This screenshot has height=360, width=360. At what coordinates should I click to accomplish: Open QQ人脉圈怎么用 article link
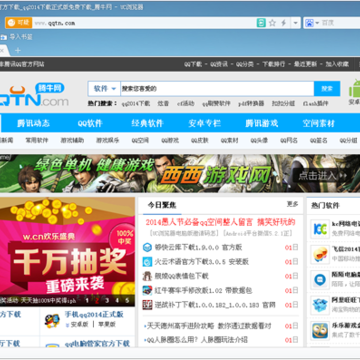[x=197, y=340]
